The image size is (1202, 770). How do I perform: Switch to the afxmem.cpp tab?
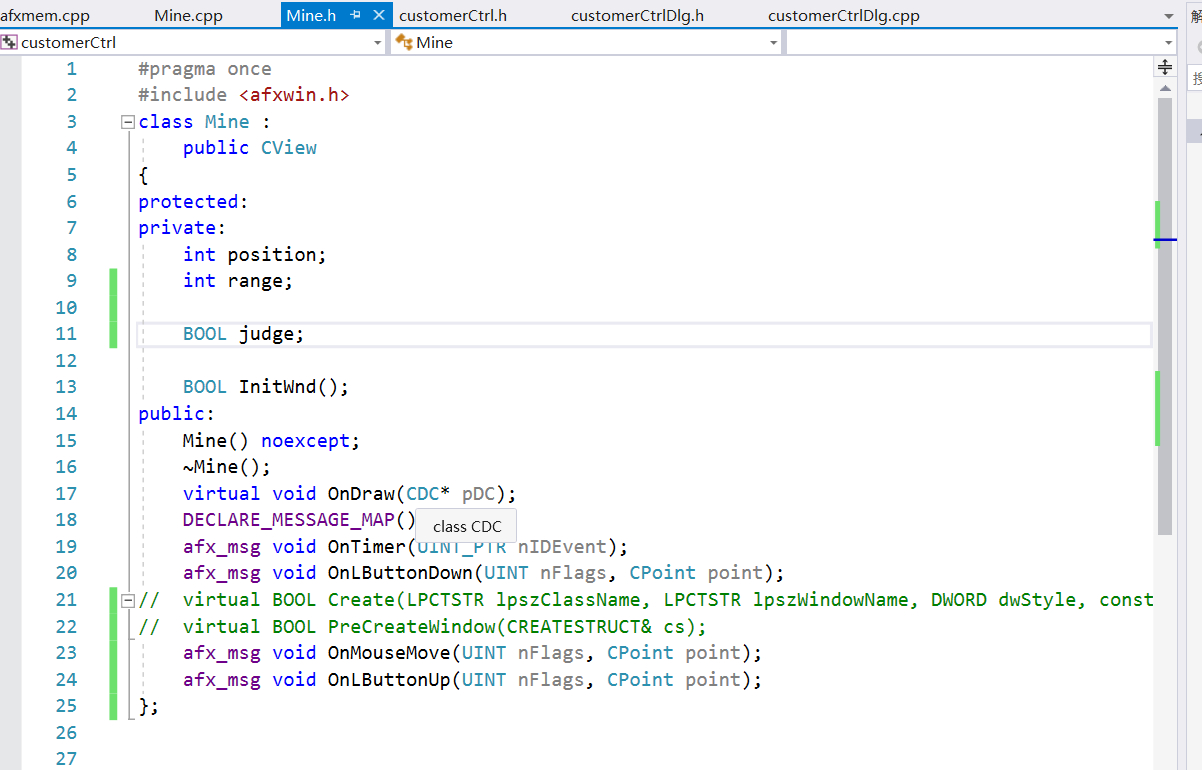click(x=45, y=15)
